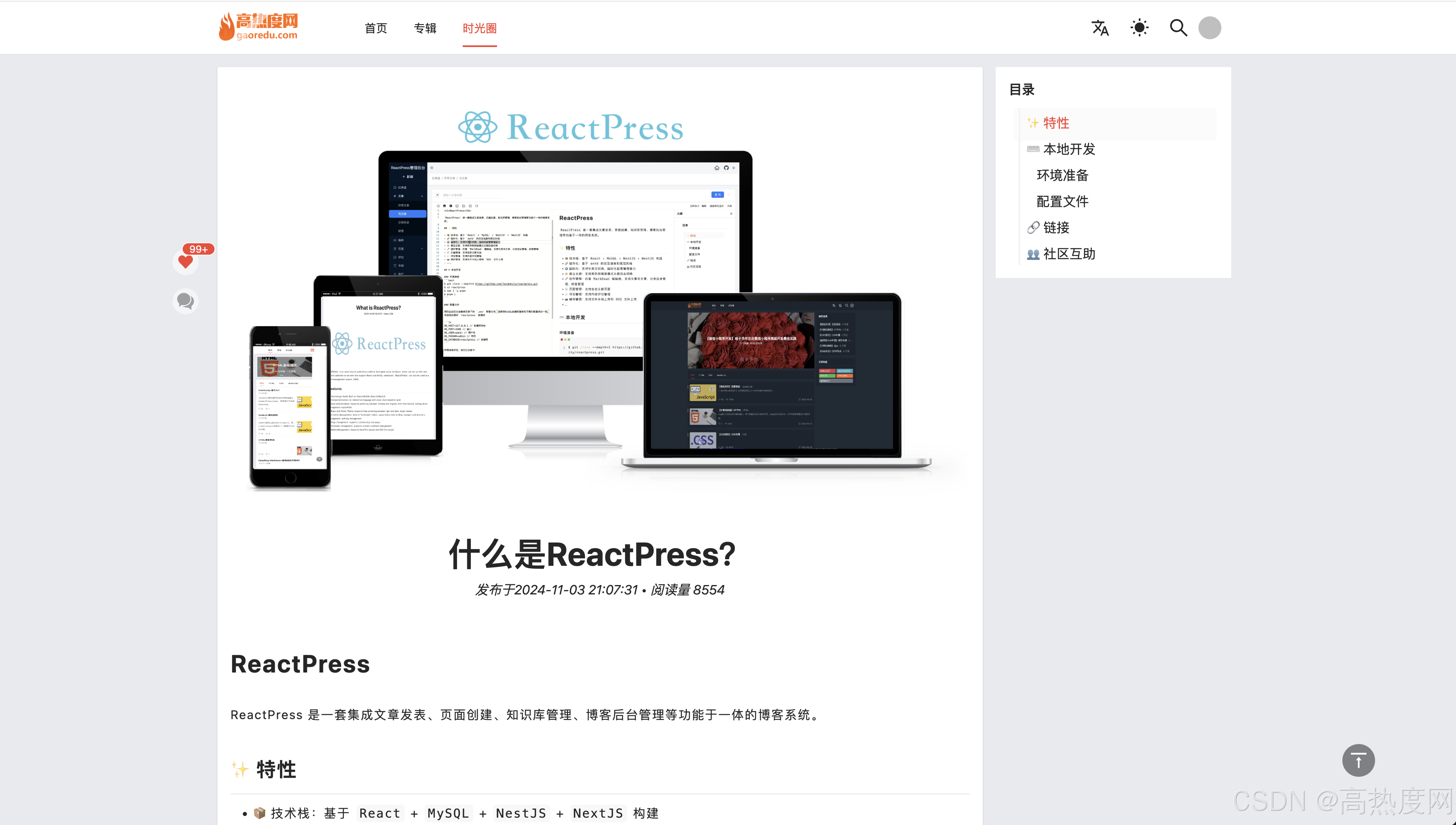
Task: Like the article with the heart icon
Action: click(x=185, y=262)
